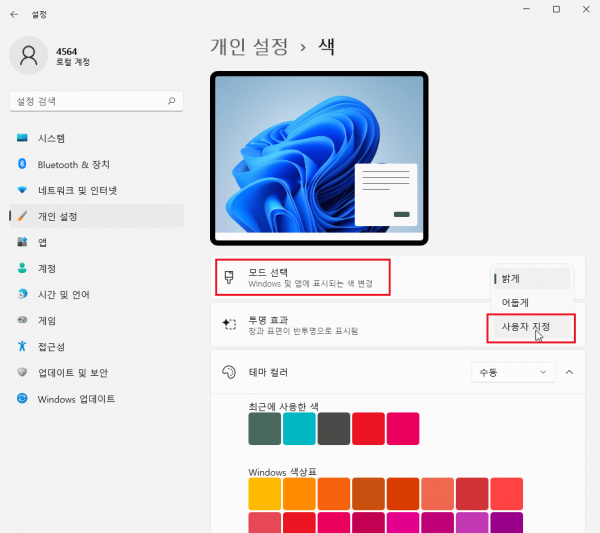Click the 테마 컬러 palette icon
600x533 pixels.
point(229,372)
